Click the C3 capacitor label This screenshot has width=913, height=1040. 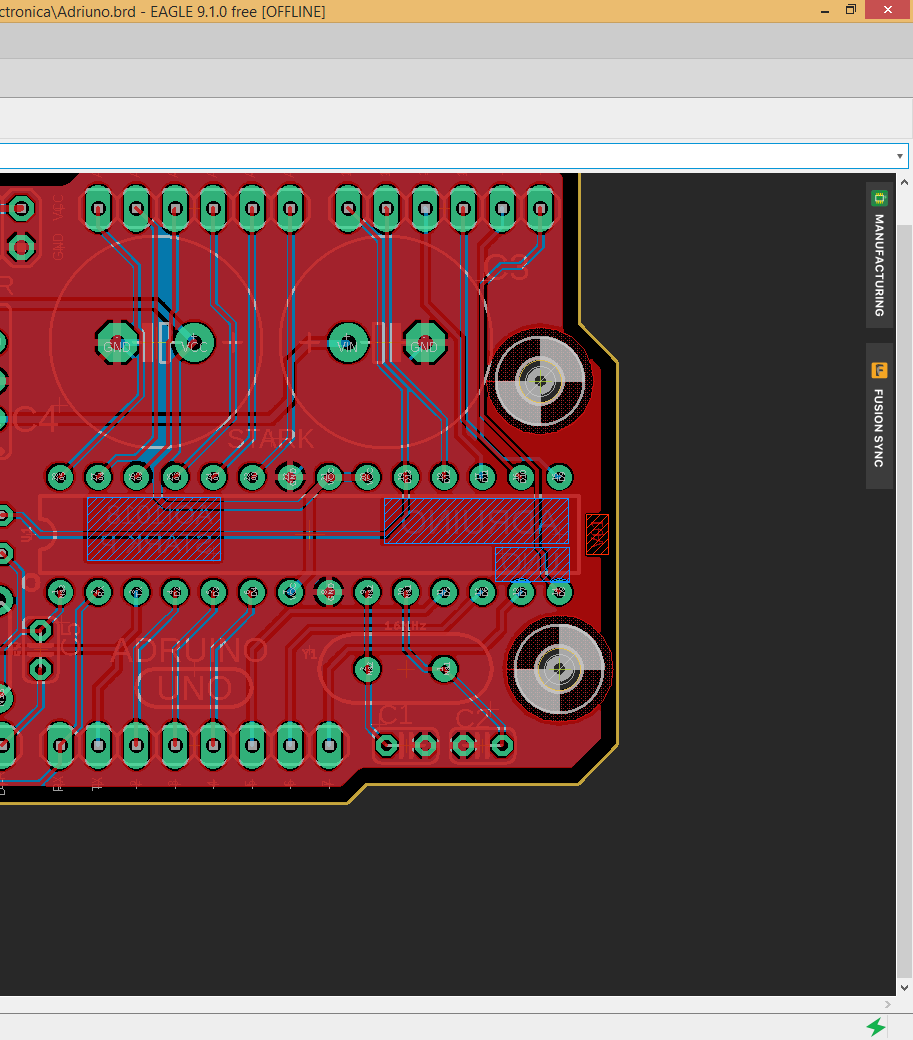pos(506,267)
